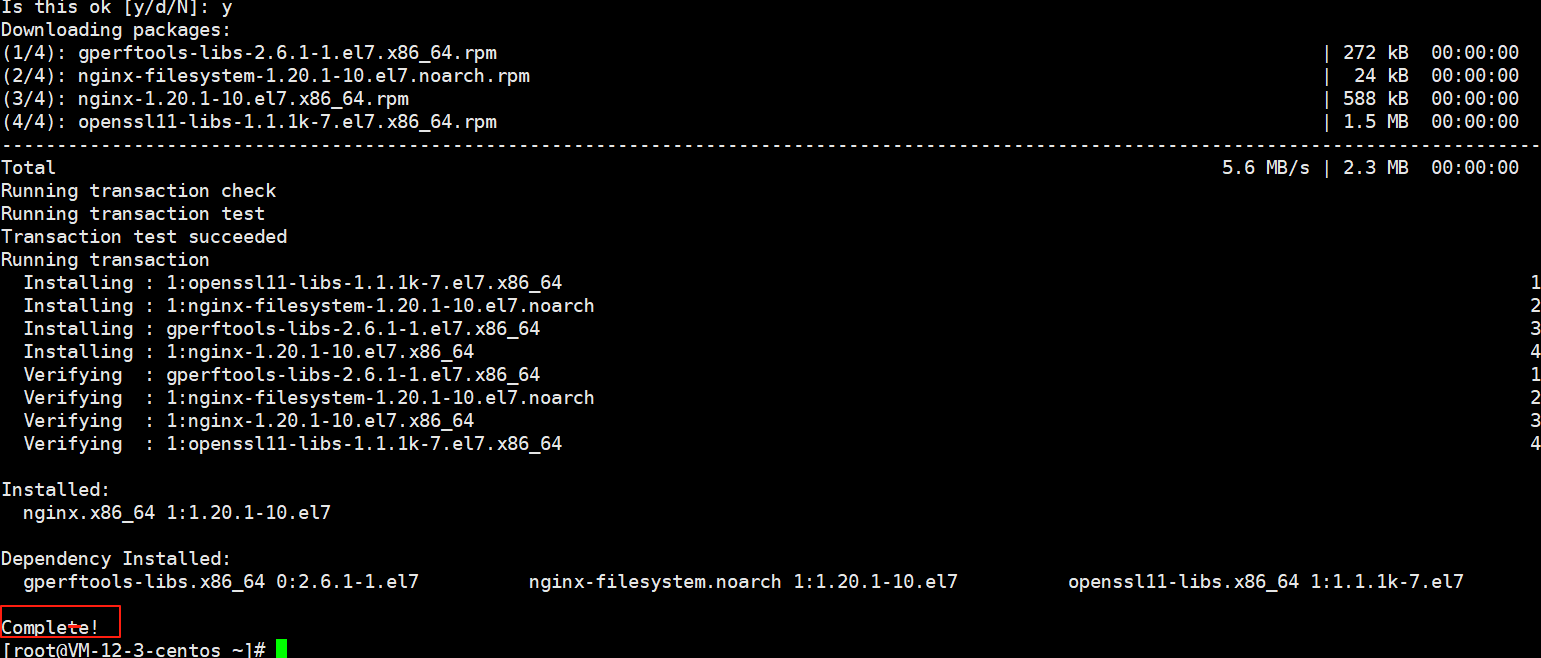Click the 'Dependency Installed:' heading
This screenshot has height=658, width=1541.
116,559
